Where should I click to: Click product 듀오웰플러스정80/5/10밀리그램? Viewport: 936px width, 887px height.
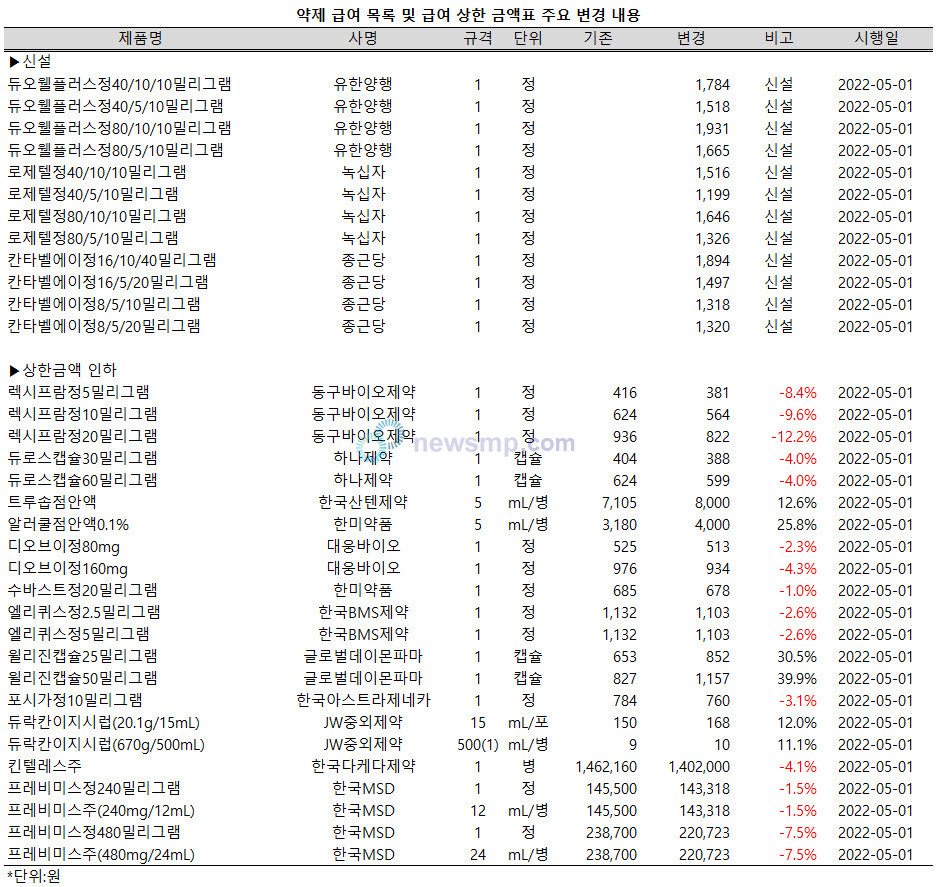(115, 150)
